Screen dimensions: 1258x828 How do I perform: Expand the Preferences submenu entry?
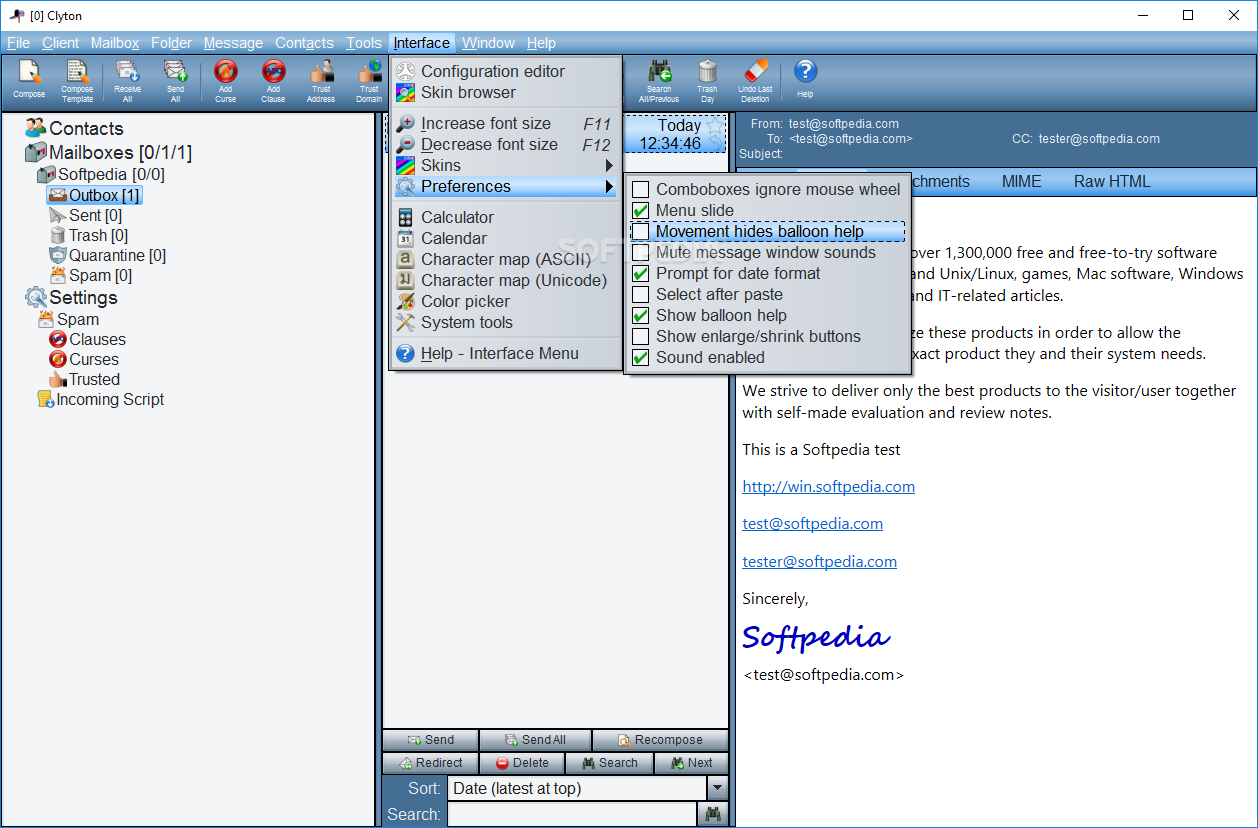click(x=505, y=186)
